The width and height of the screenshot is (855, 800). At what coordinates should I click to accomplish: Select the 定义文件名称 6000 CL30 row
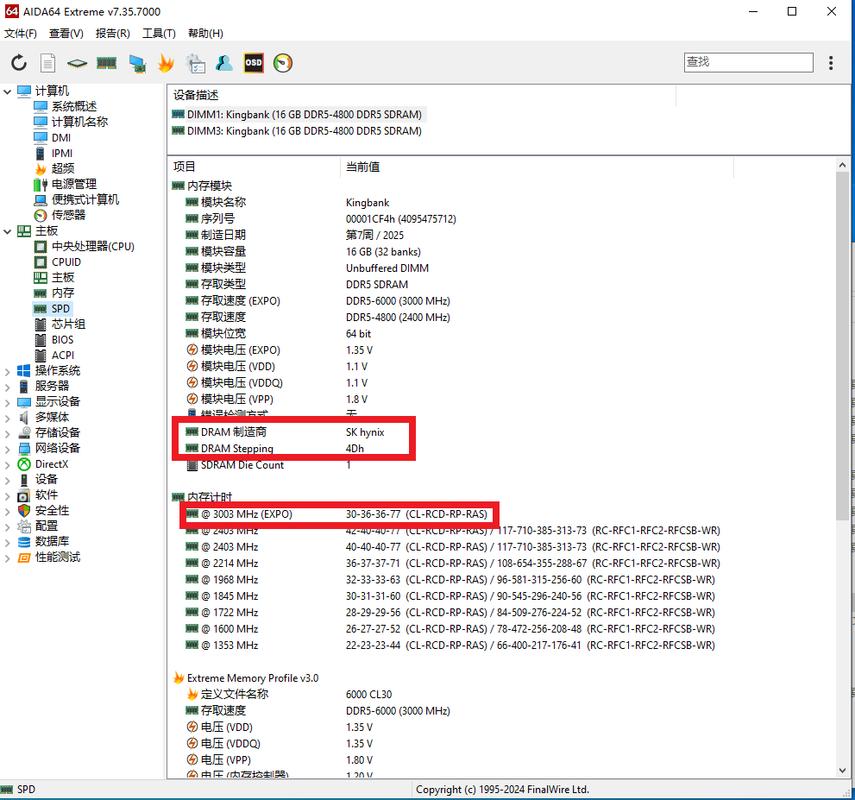point(289,694)
